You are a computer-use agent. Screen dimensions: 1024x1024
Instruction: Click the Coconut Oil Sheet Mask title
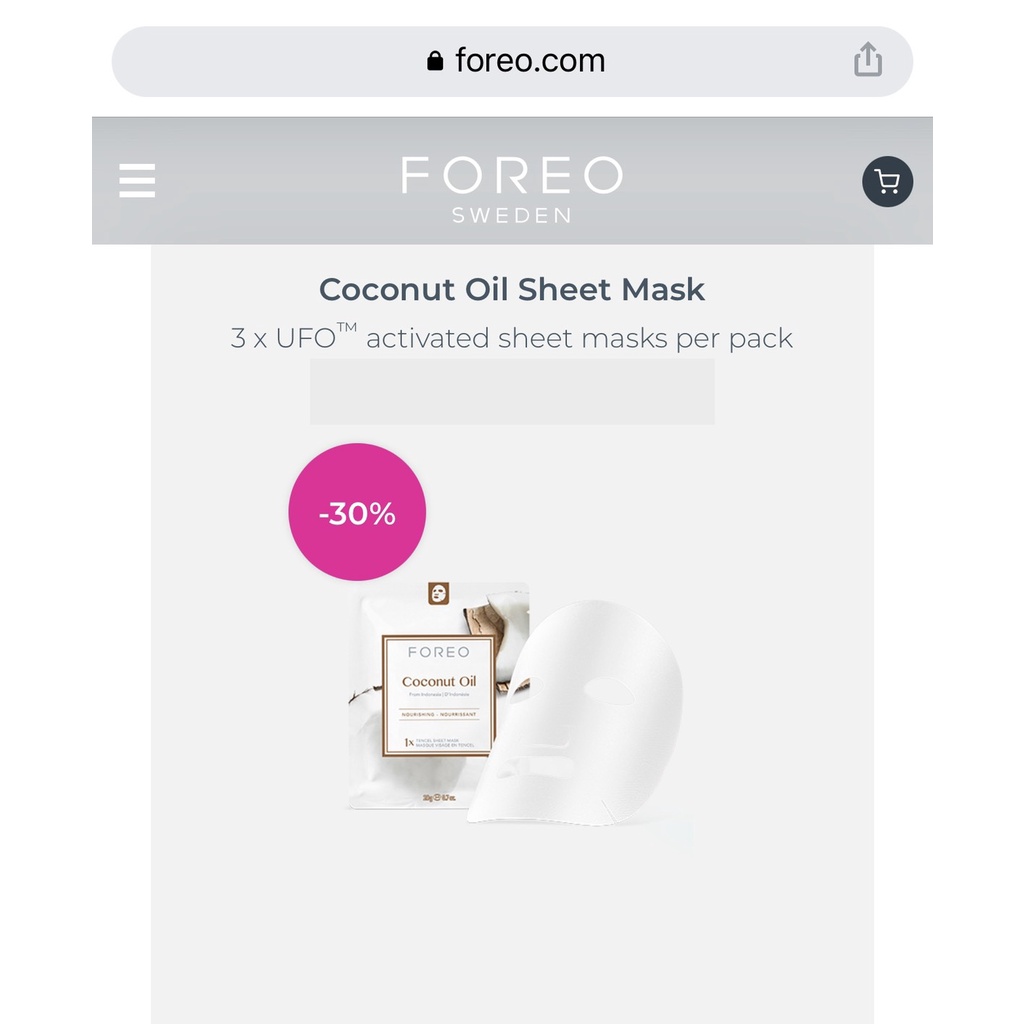pos(512,289)
